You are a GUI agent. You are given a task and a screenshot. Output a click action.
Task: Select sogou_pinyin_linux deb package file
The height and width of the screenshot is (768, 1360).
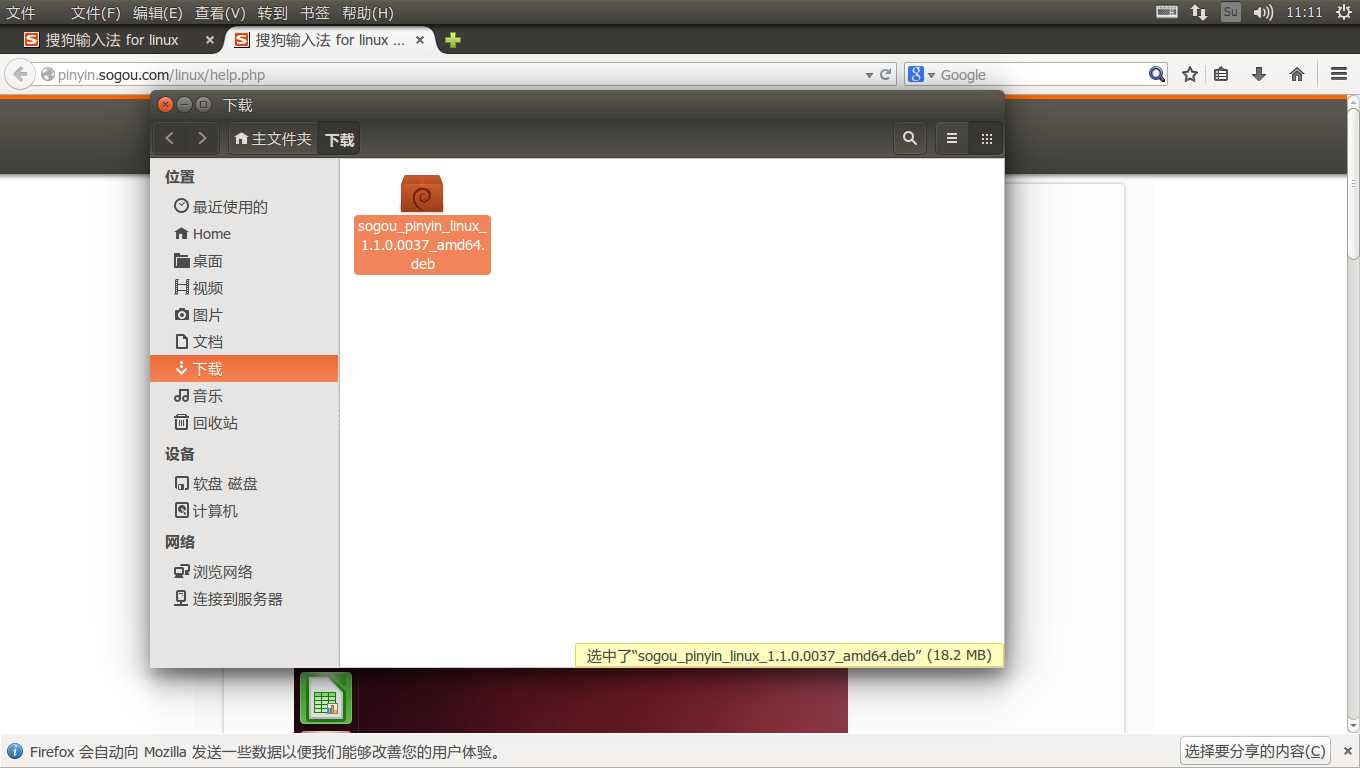point(422,224)
